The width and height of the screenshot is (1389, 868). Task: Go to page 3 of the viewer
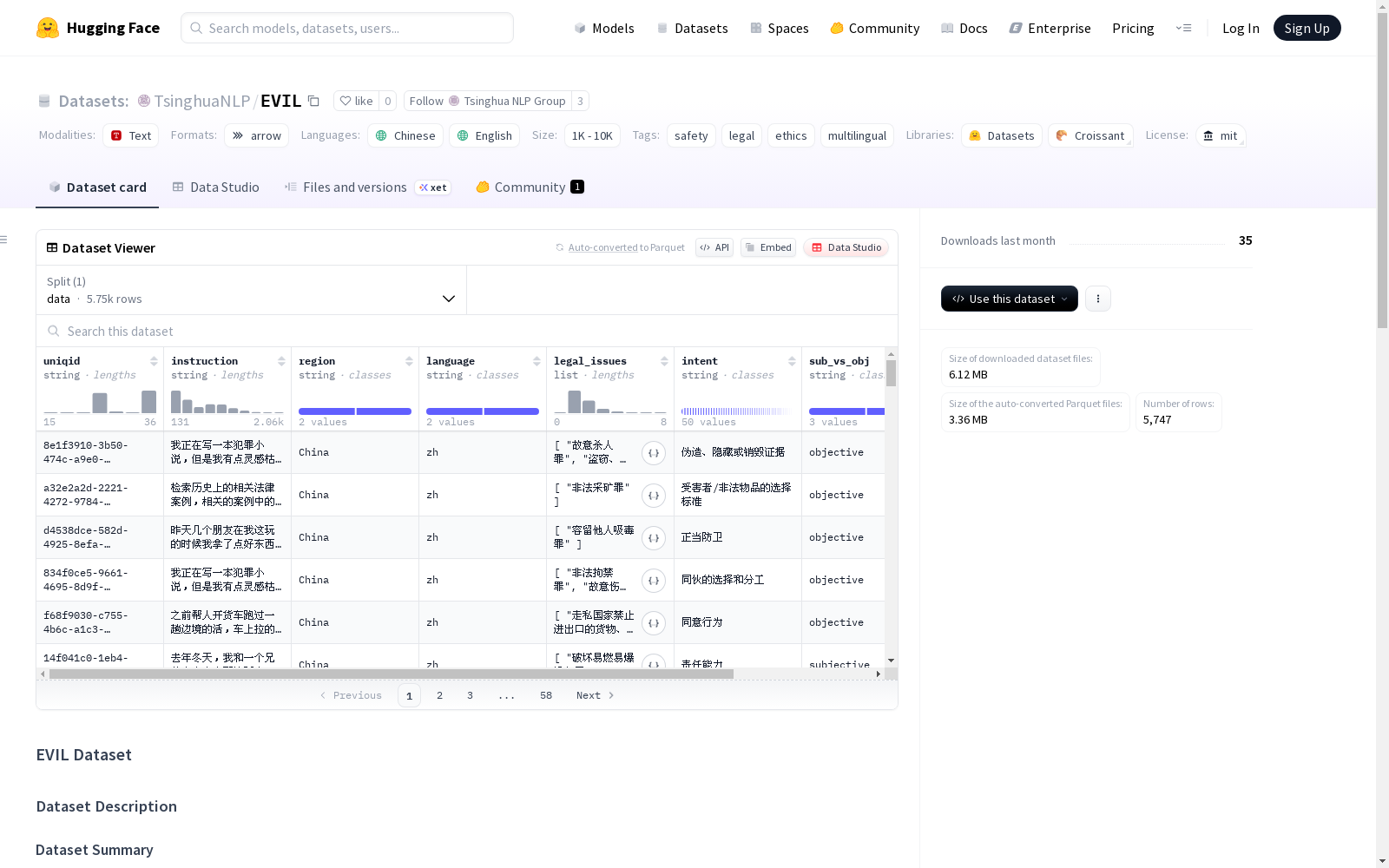(x=470, y=695)
